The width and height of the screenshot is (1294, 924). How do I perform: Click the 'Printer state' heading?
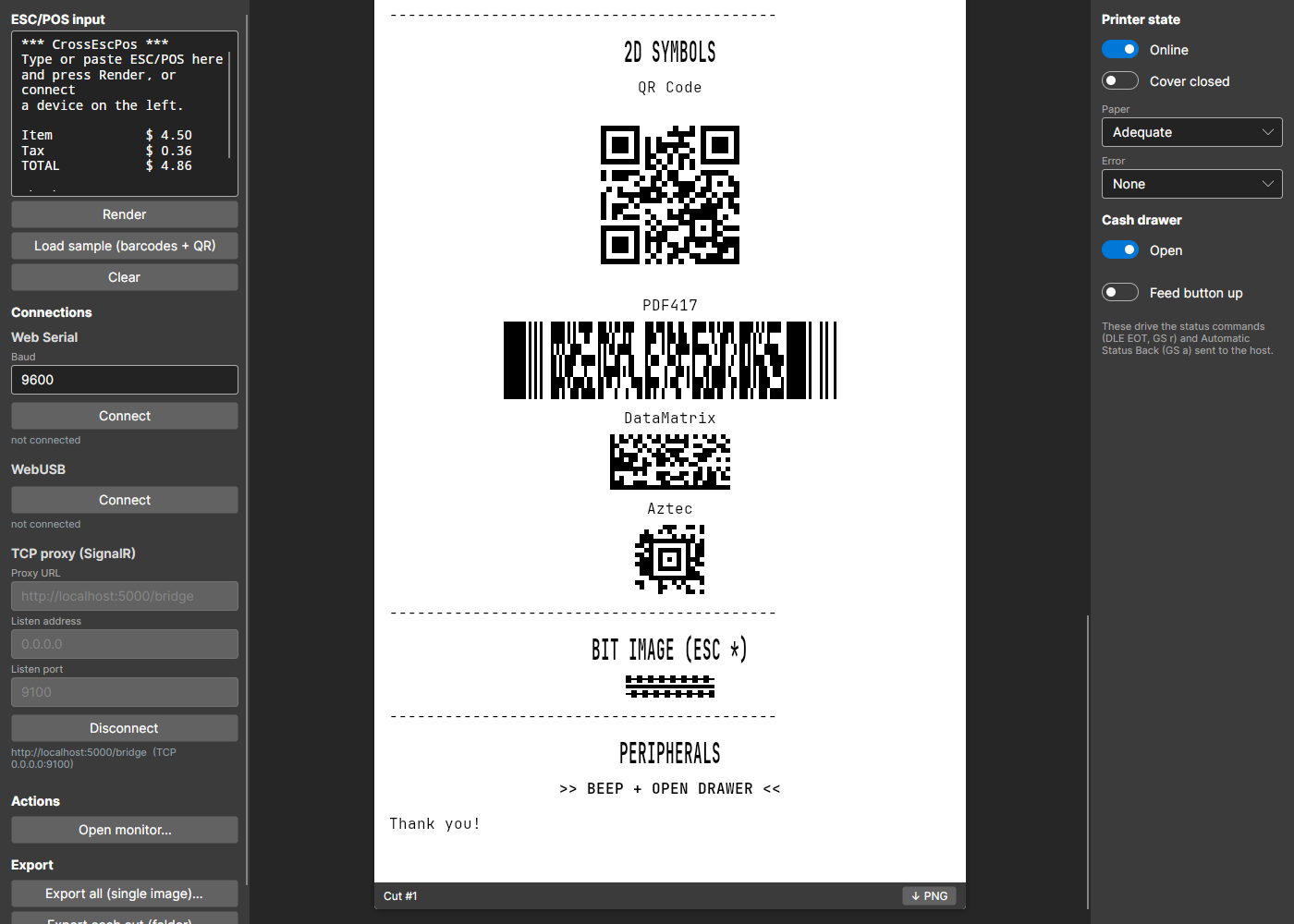click(x=1141, y=19)
